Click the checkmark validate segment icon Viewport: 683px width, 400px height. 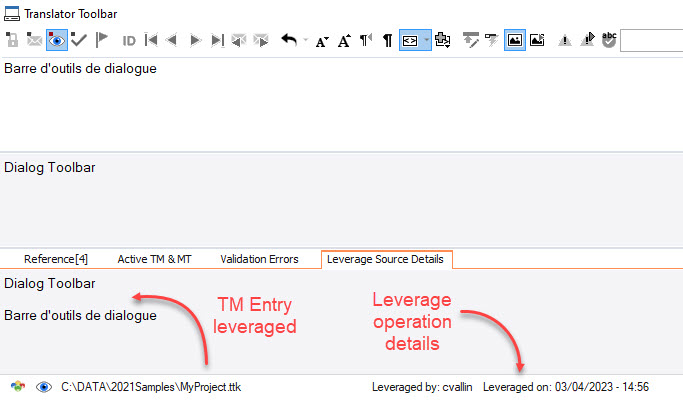pos(79,40)
